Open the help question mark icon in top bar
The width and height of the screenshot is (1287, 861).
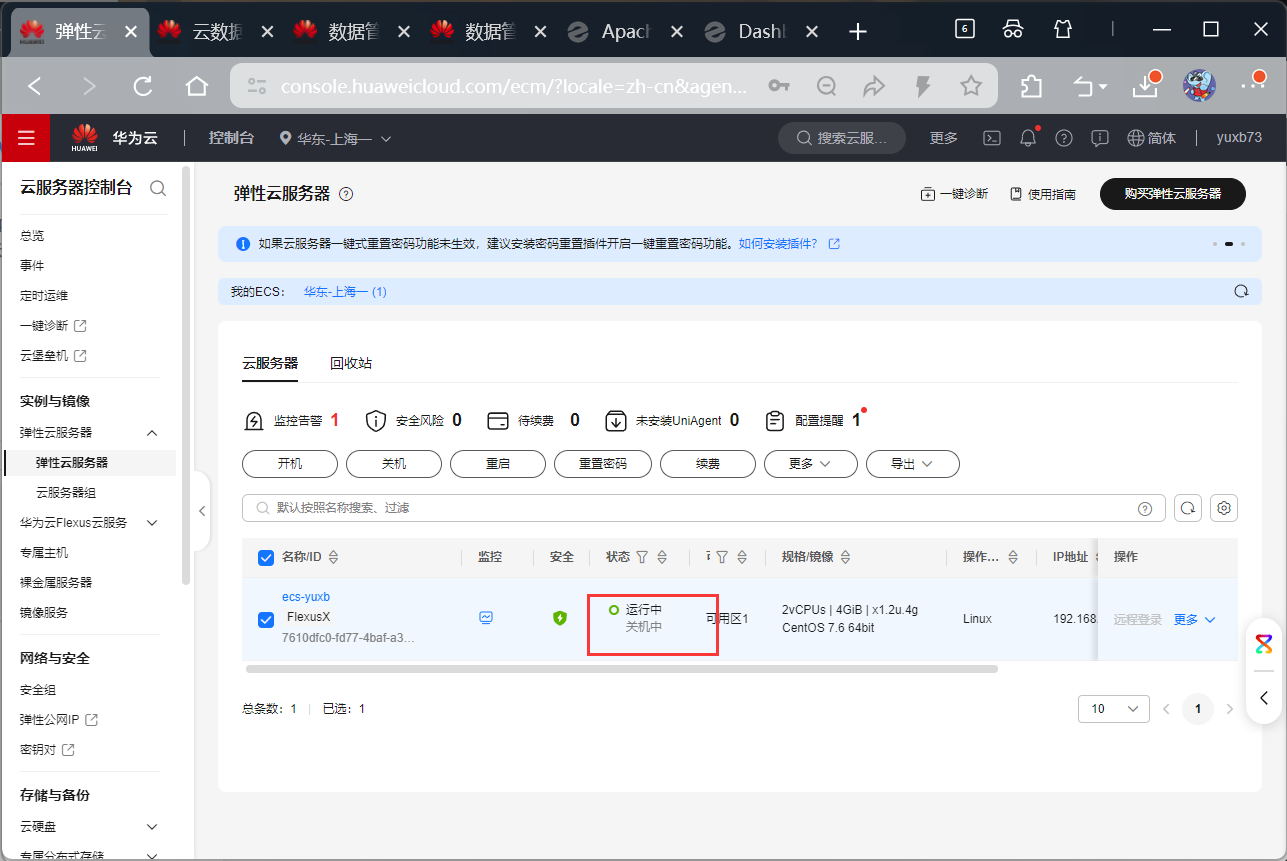(x=1064, y=138)
